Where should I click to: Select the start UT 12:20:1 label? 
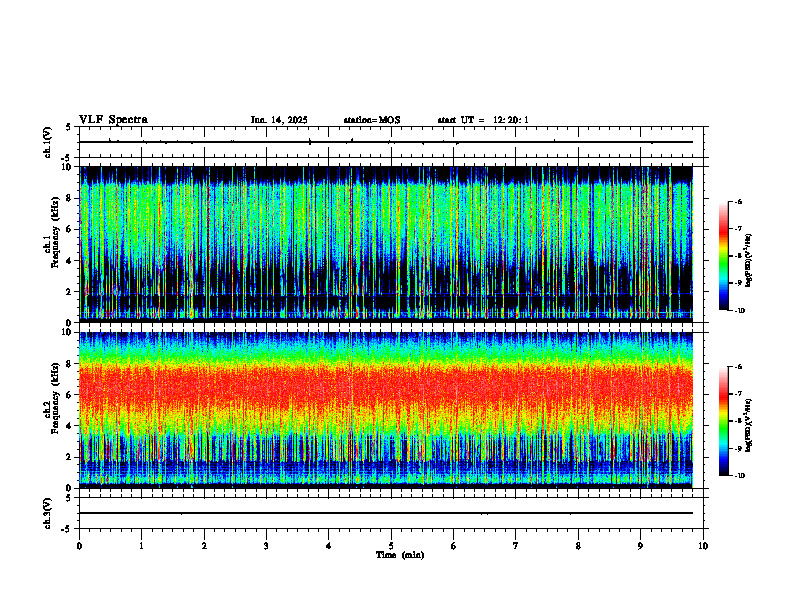[x=483, y=120]
